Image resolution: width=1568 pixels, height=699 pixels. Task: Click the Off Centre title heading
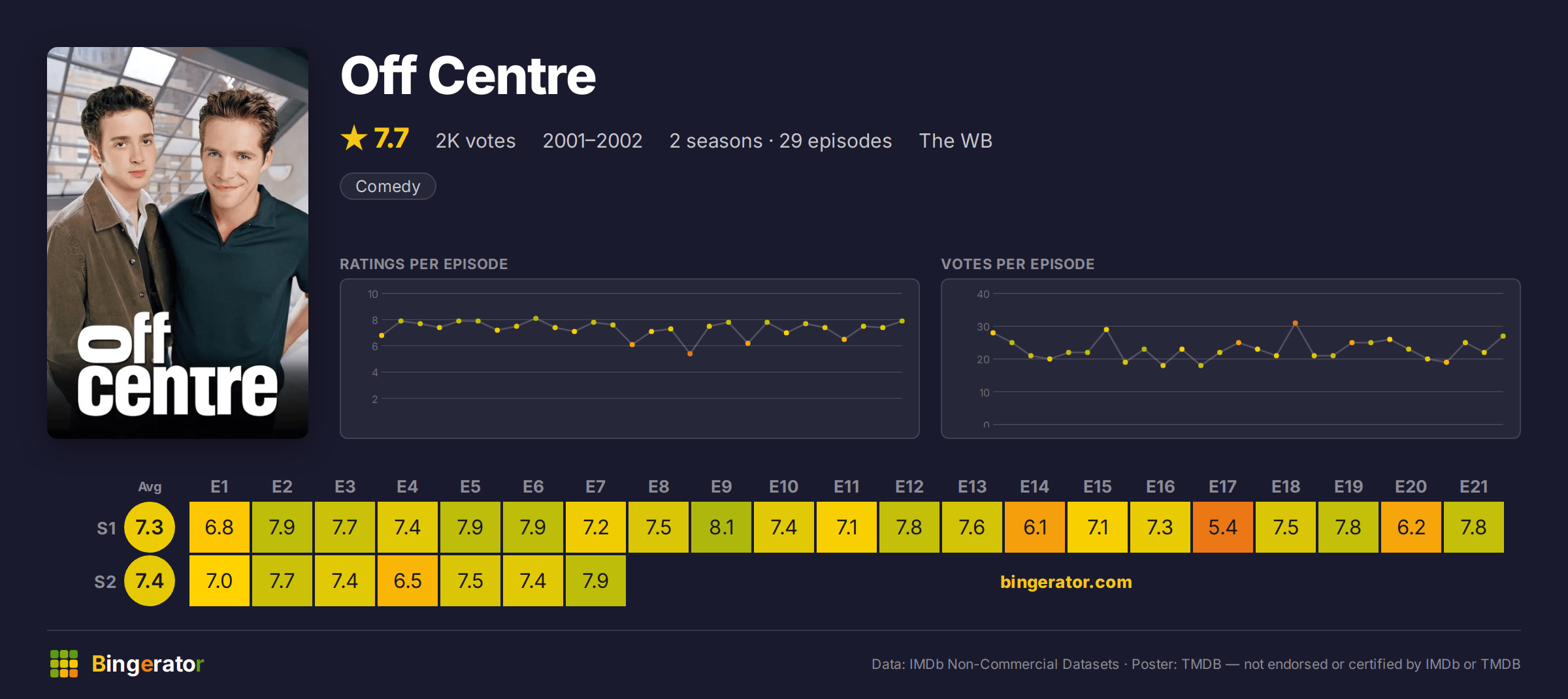468,76
